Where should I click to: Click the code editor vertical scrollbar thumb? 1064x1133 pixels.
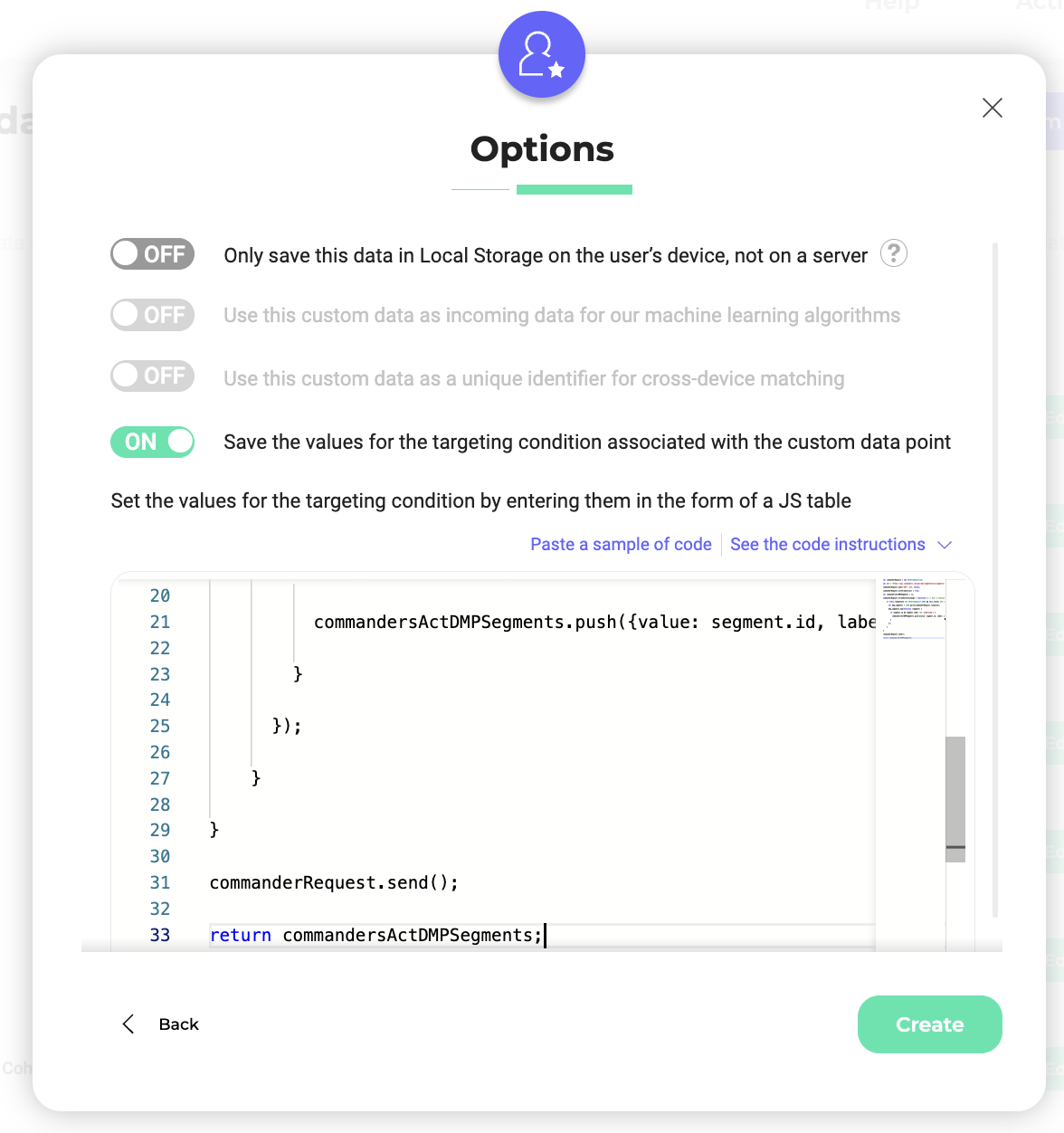click(955, 798)
